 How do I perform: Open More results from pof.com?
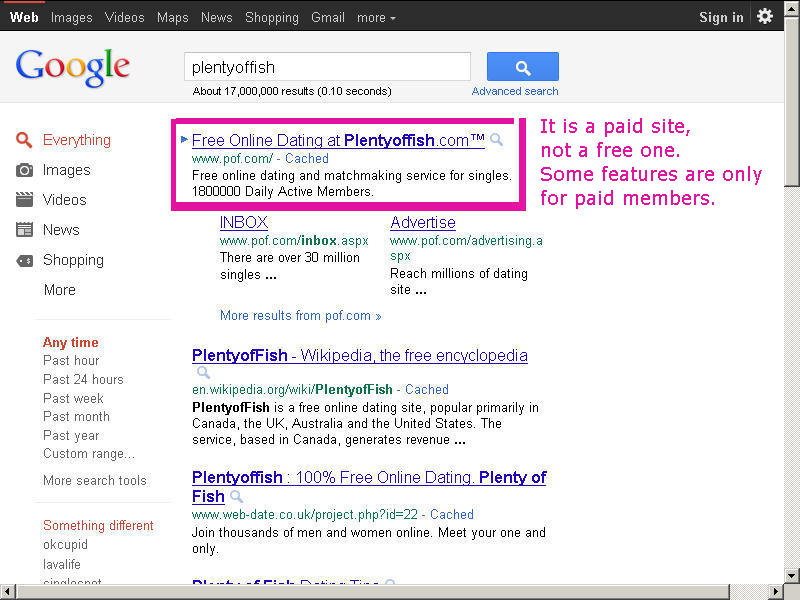click(x=301, y=316)
